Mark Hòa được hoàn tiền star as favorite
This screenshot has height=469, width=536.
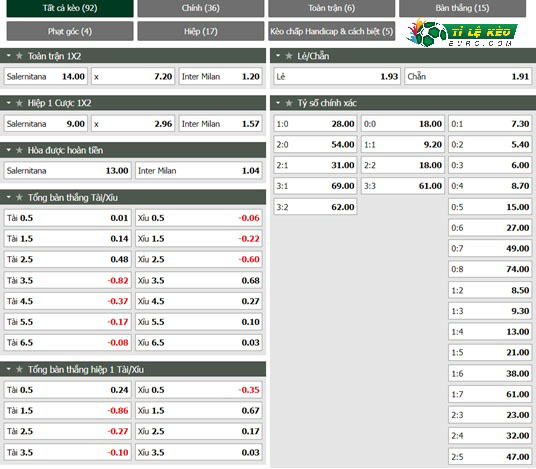point(19,150)
